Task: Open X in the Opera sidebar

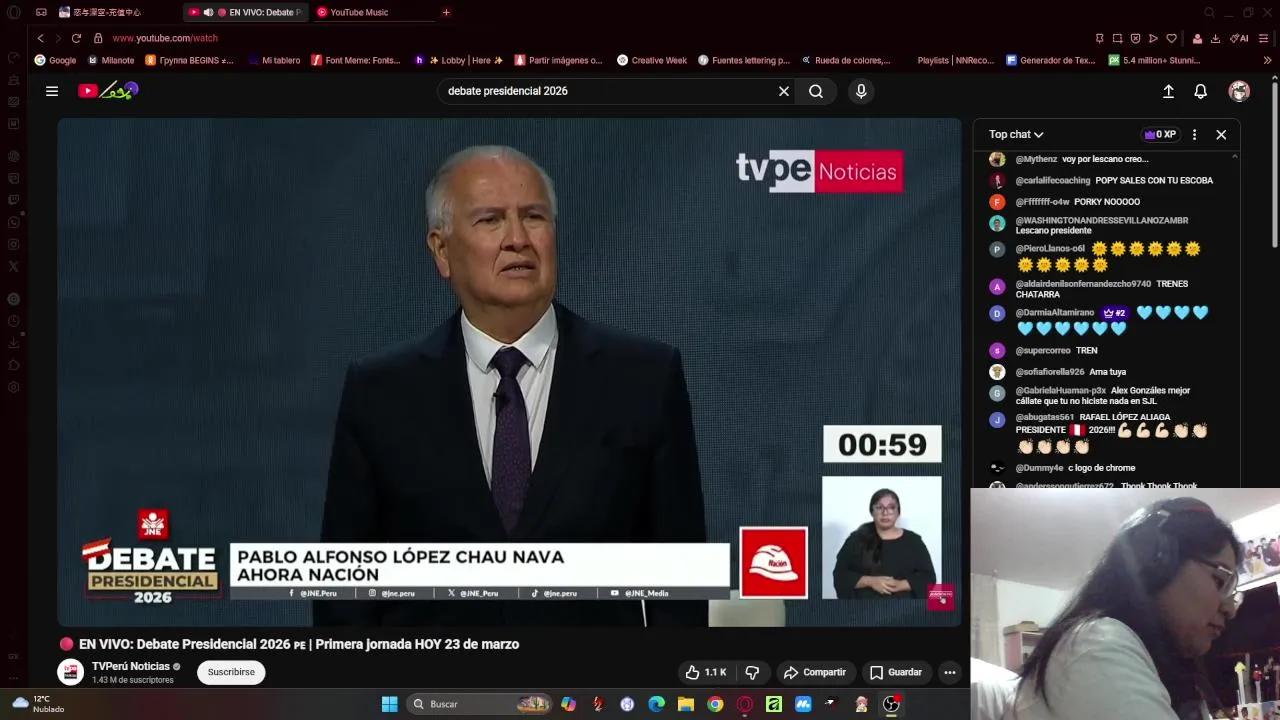Action: pyautogui.click(x=14, y=266)
